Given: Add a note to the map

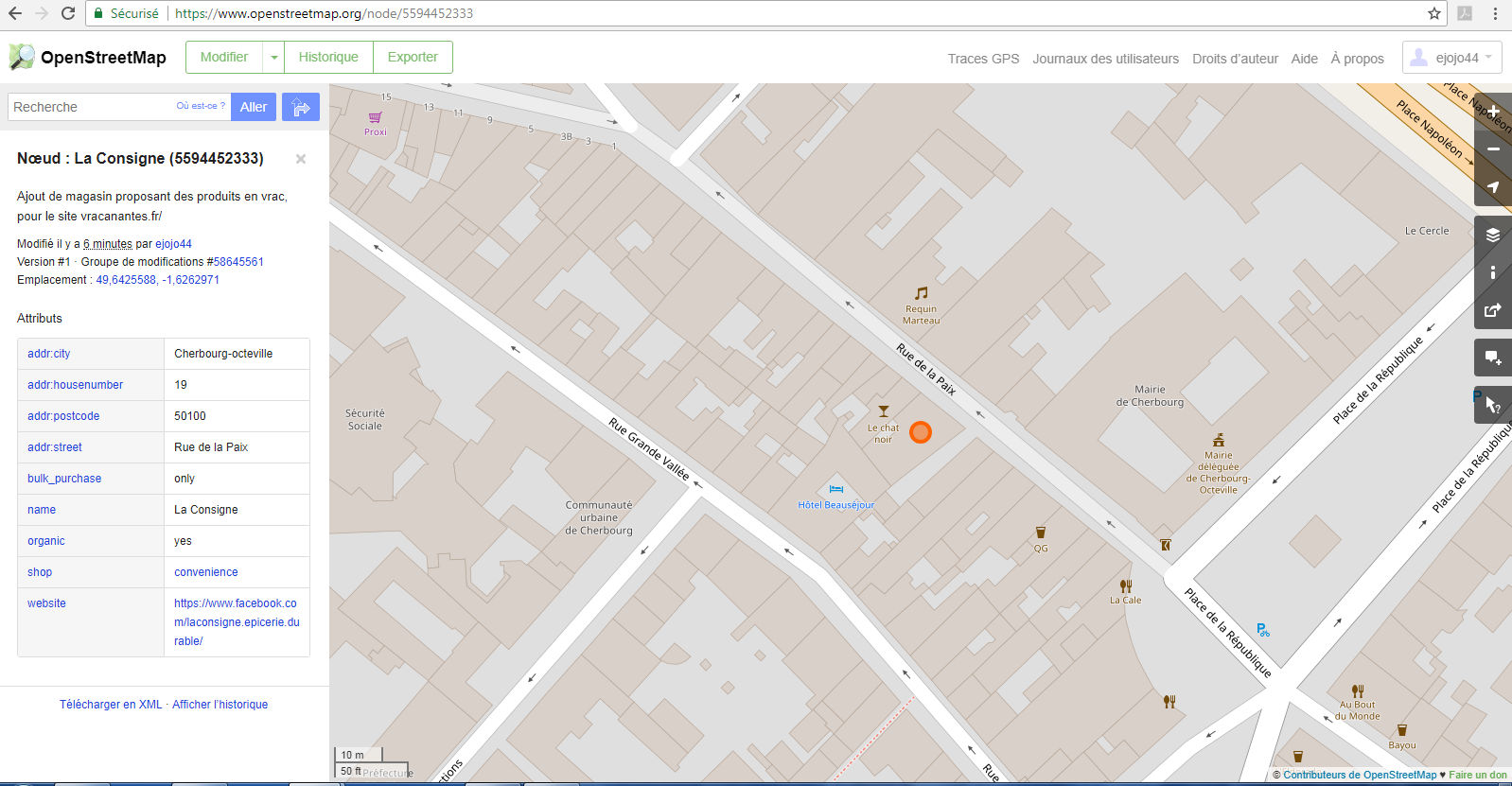Looking at the screenshot, I should [x=1493, y=358].
